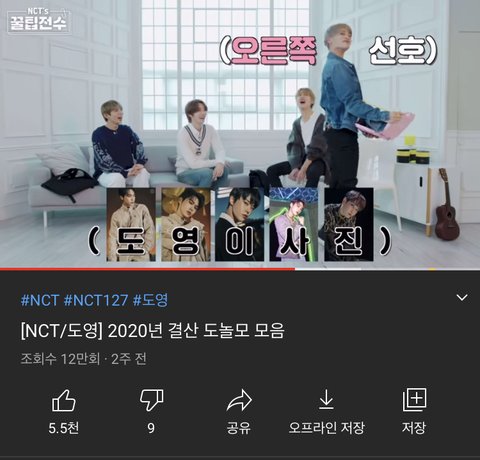
Task: Tap the 5.5천 like count label
Action: 64,428
